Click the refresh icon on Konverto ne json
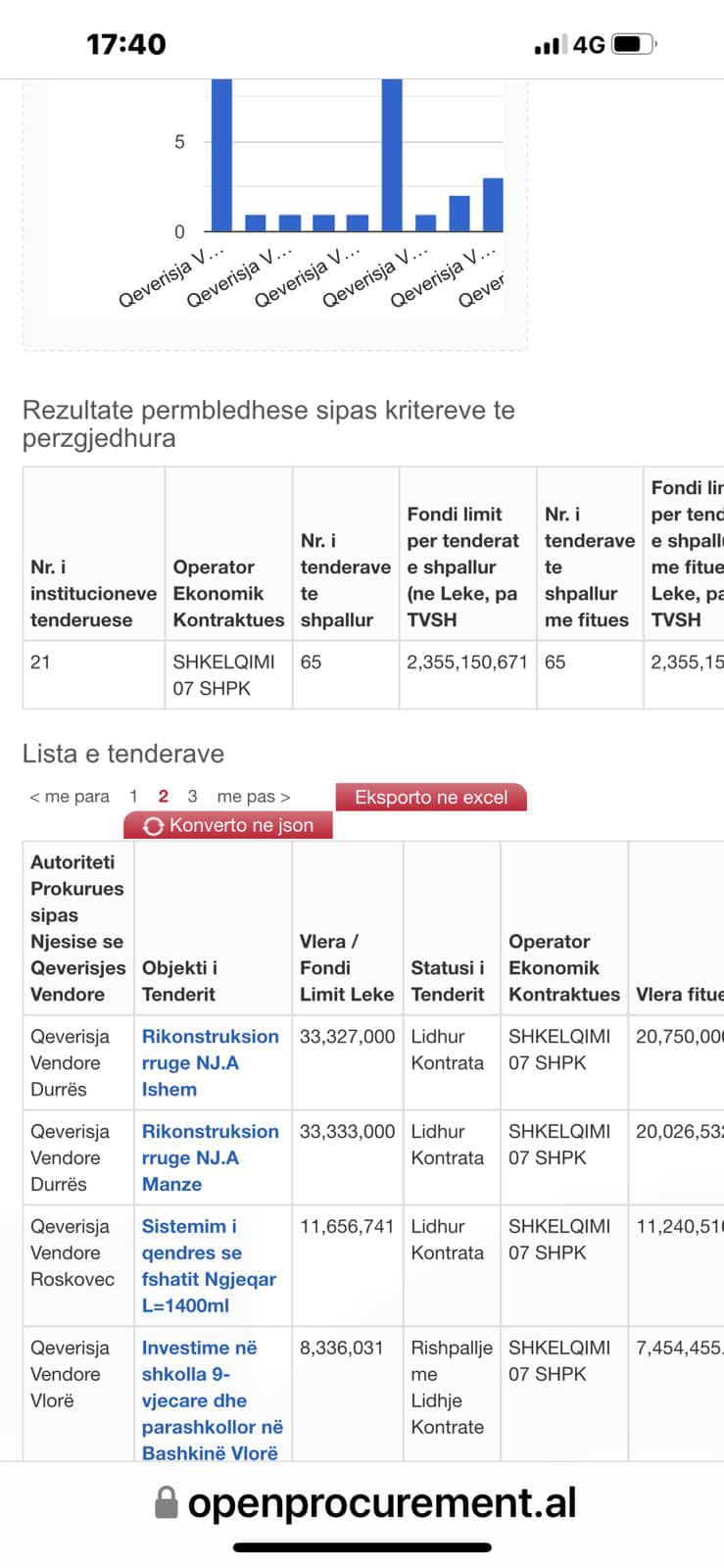This screenshot has width=724, height=1568. click(x=153, y=826)
